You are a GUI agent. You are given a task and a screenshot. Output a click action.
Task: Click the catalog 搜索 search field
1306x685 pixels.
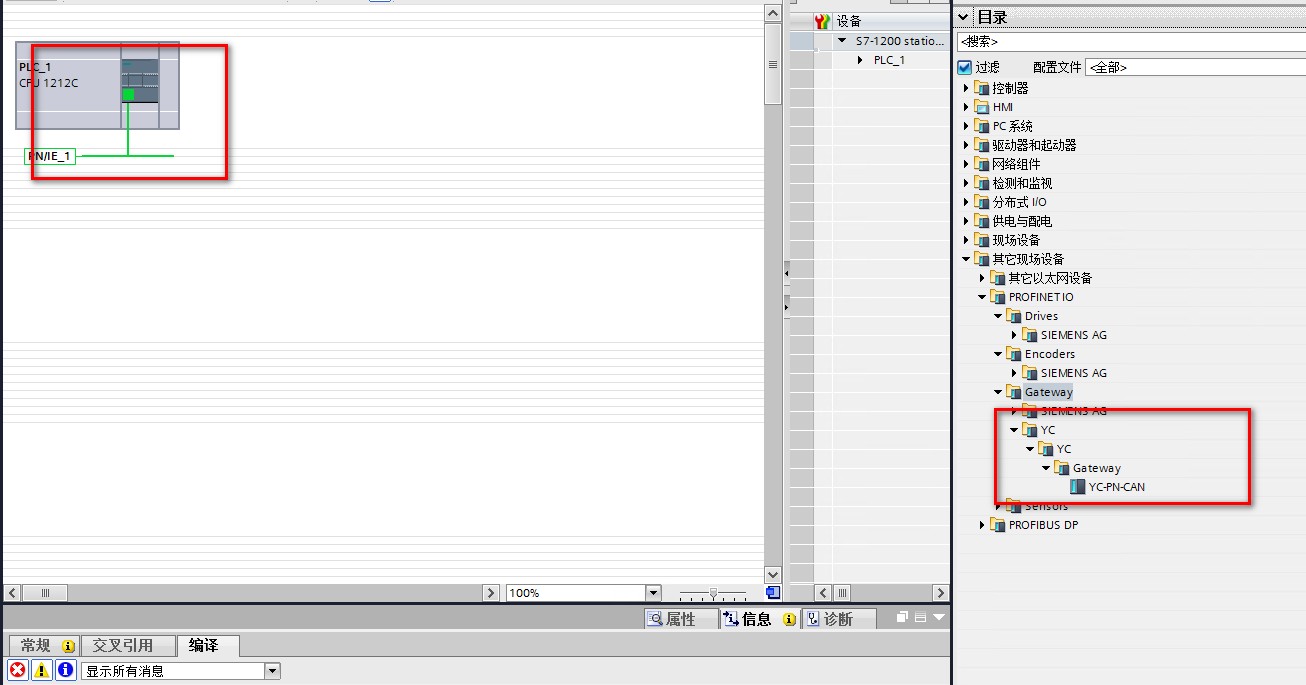pyautogui.click(x=1128, y=42)
